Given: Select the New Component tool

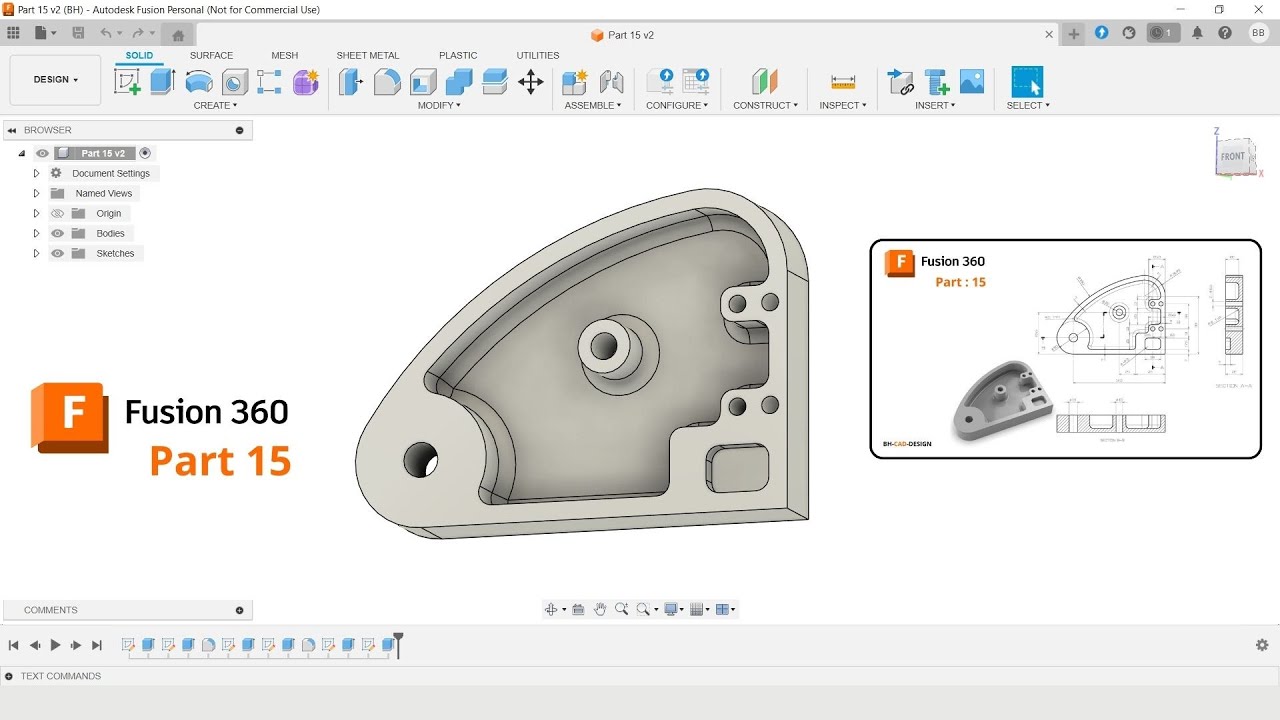Looking at the screenshot, I should click(x=575, y=82).
